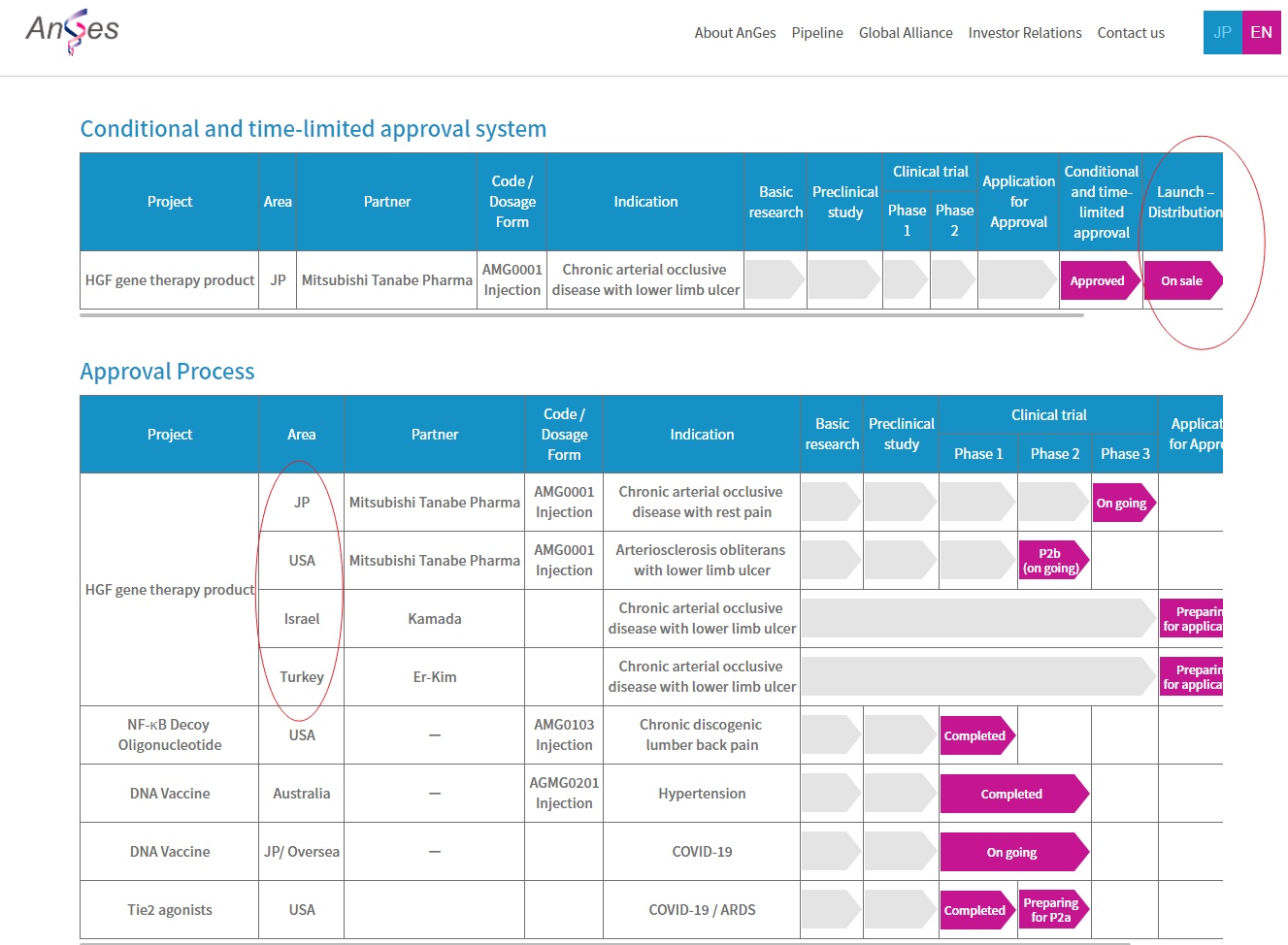This screenshot has width=1288, height=945.
Task: Open the Global Alliance section
Action: [x=906, y=33]
